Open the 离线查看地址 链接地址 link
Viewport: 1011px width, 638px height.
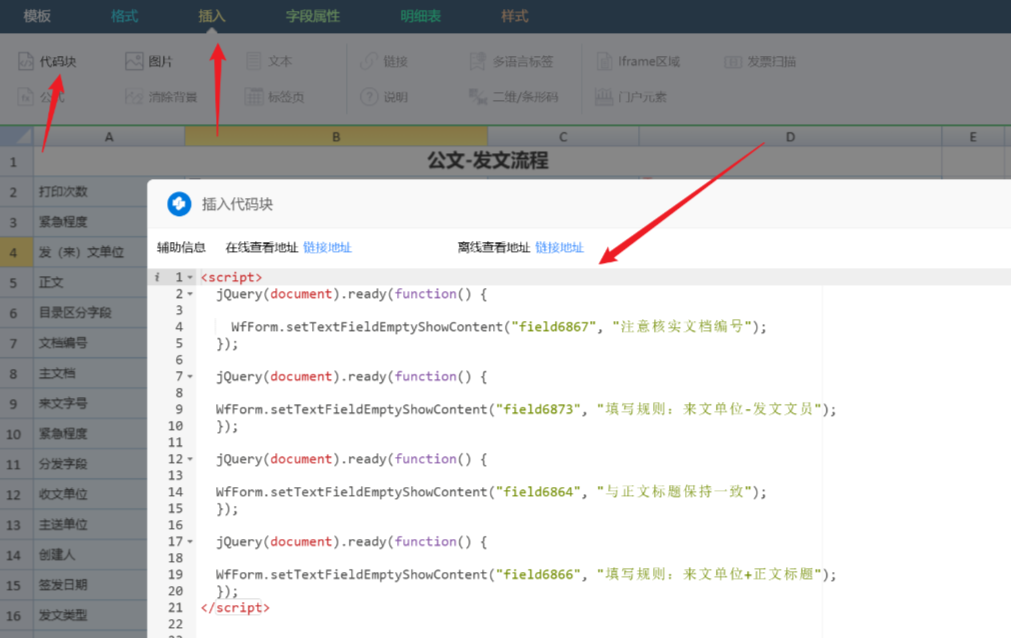(560, 247)
